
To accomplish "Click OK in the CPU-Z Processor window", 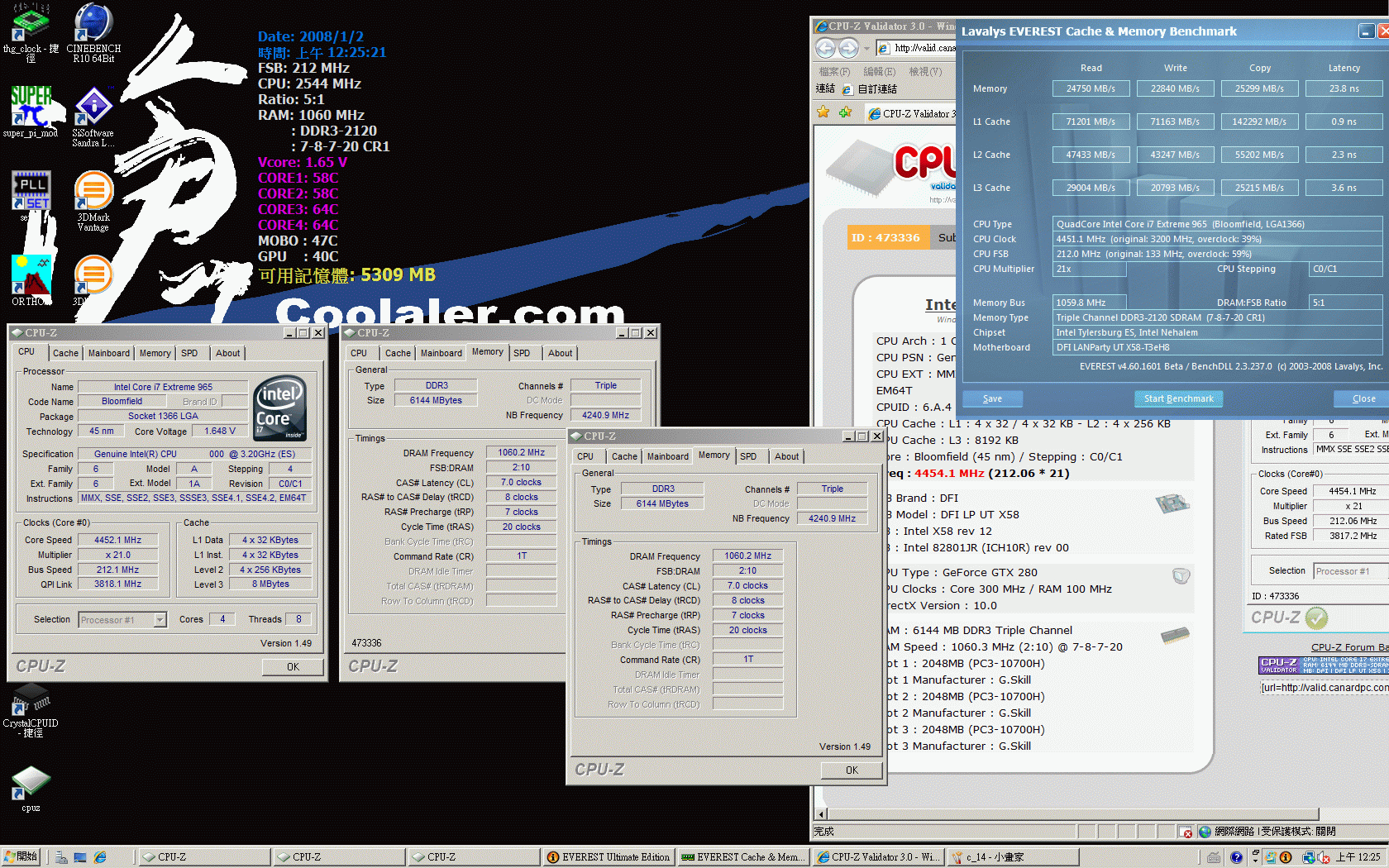I will (293, 667).
